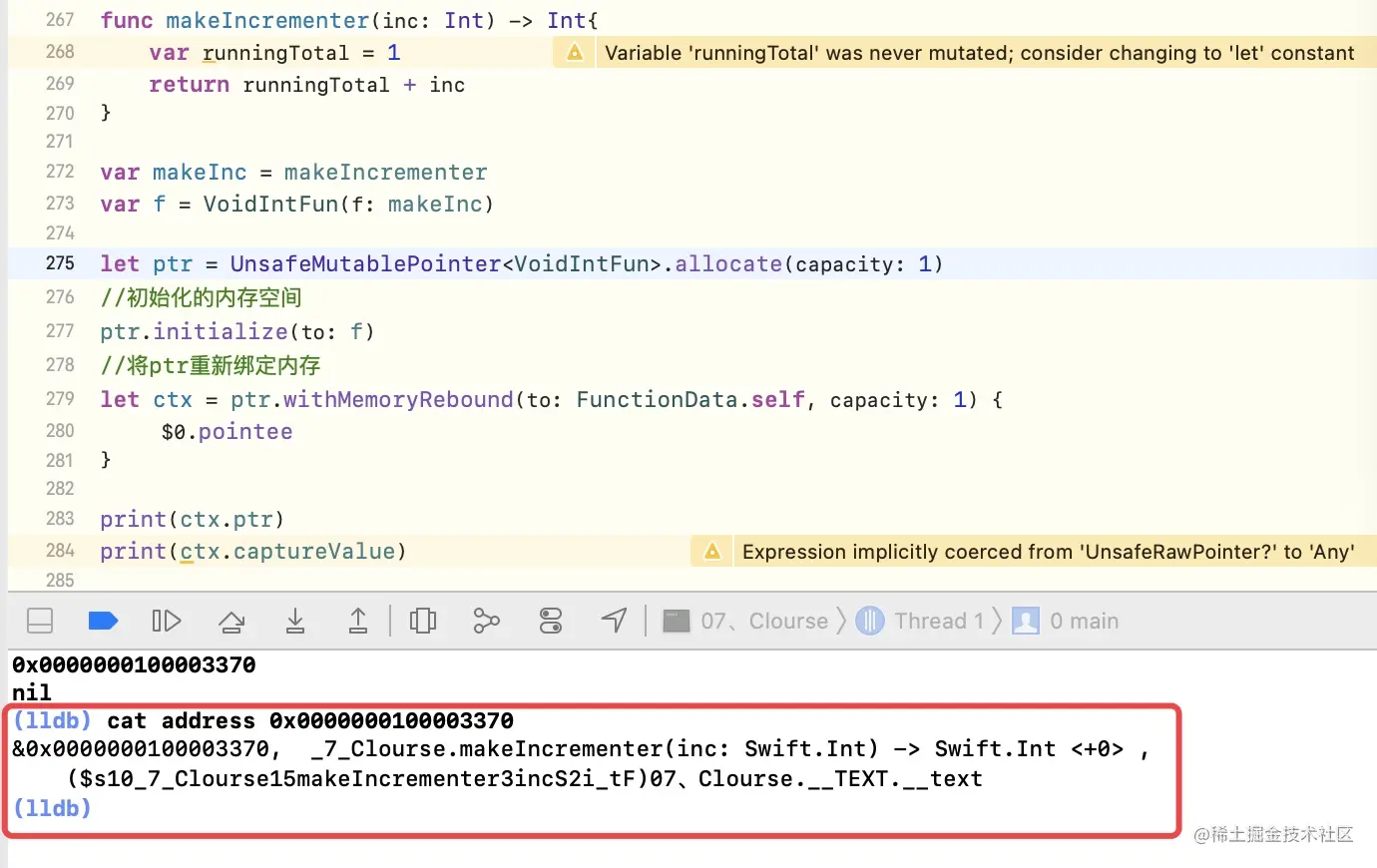Viewport: 1377px width, 868px height.
Task: Click 'withMemoryRebound' on line 279
Action: pyautogui.click(x=398, y=400)
